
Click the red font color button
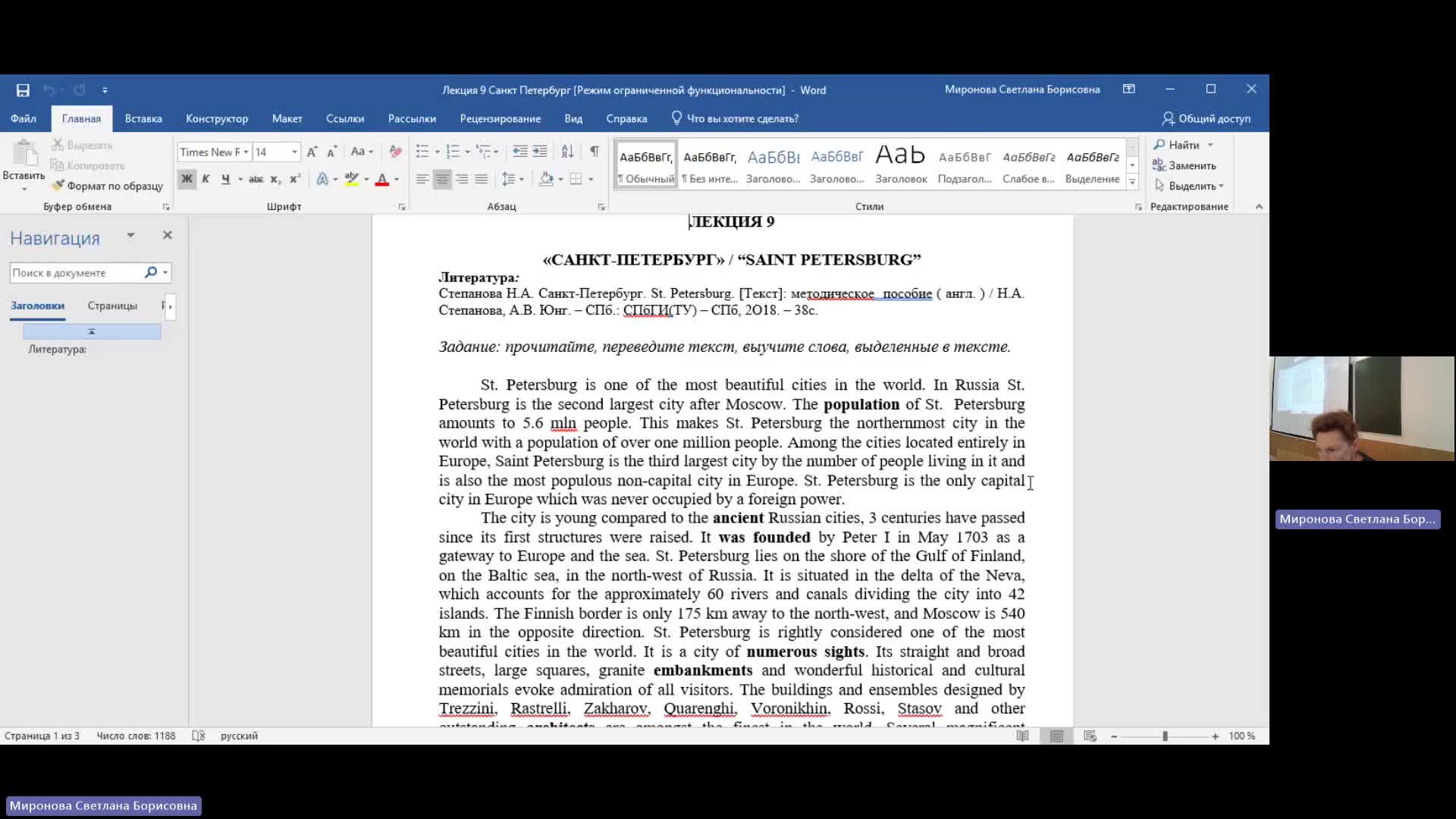point(382,180)
